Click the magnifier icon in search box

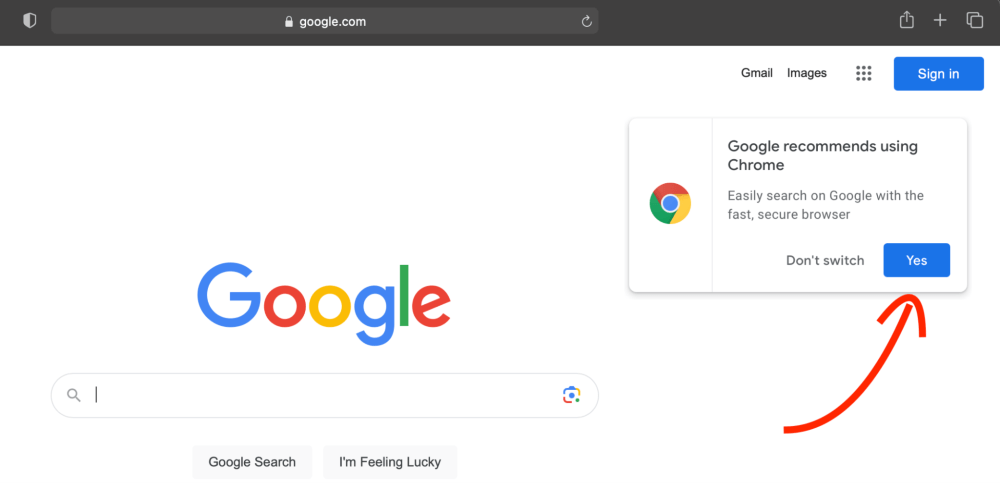click(74, 395)
